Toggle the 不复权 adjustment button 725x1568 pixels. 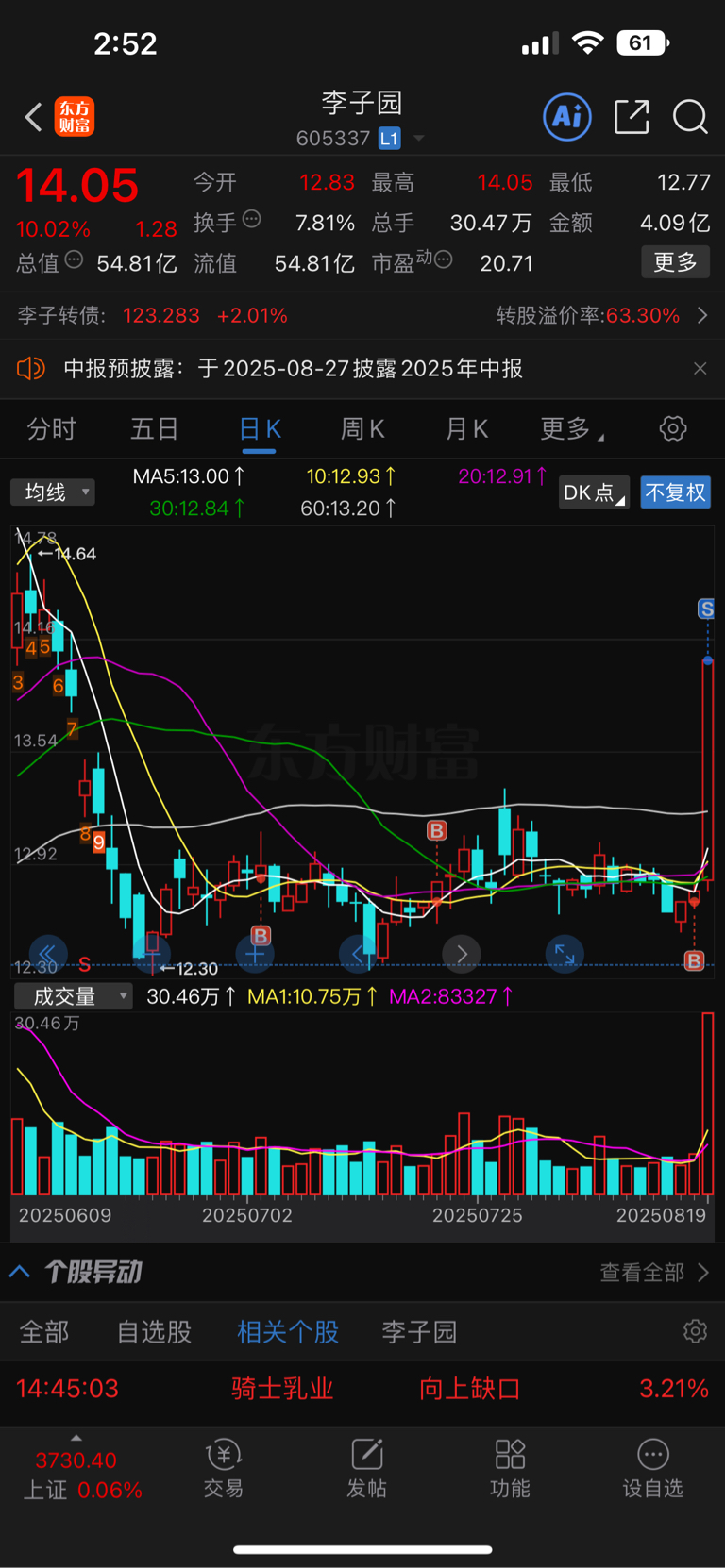coord(675,492)
